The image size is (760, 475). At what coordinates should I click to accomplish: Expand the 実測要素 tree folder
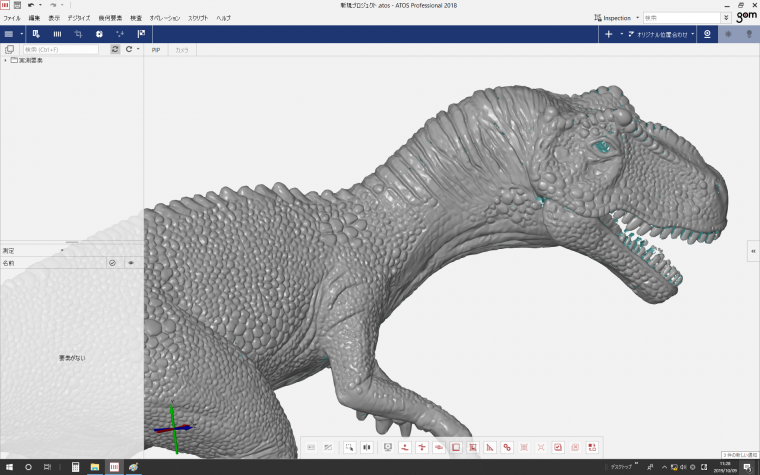[x=5, y=60]
